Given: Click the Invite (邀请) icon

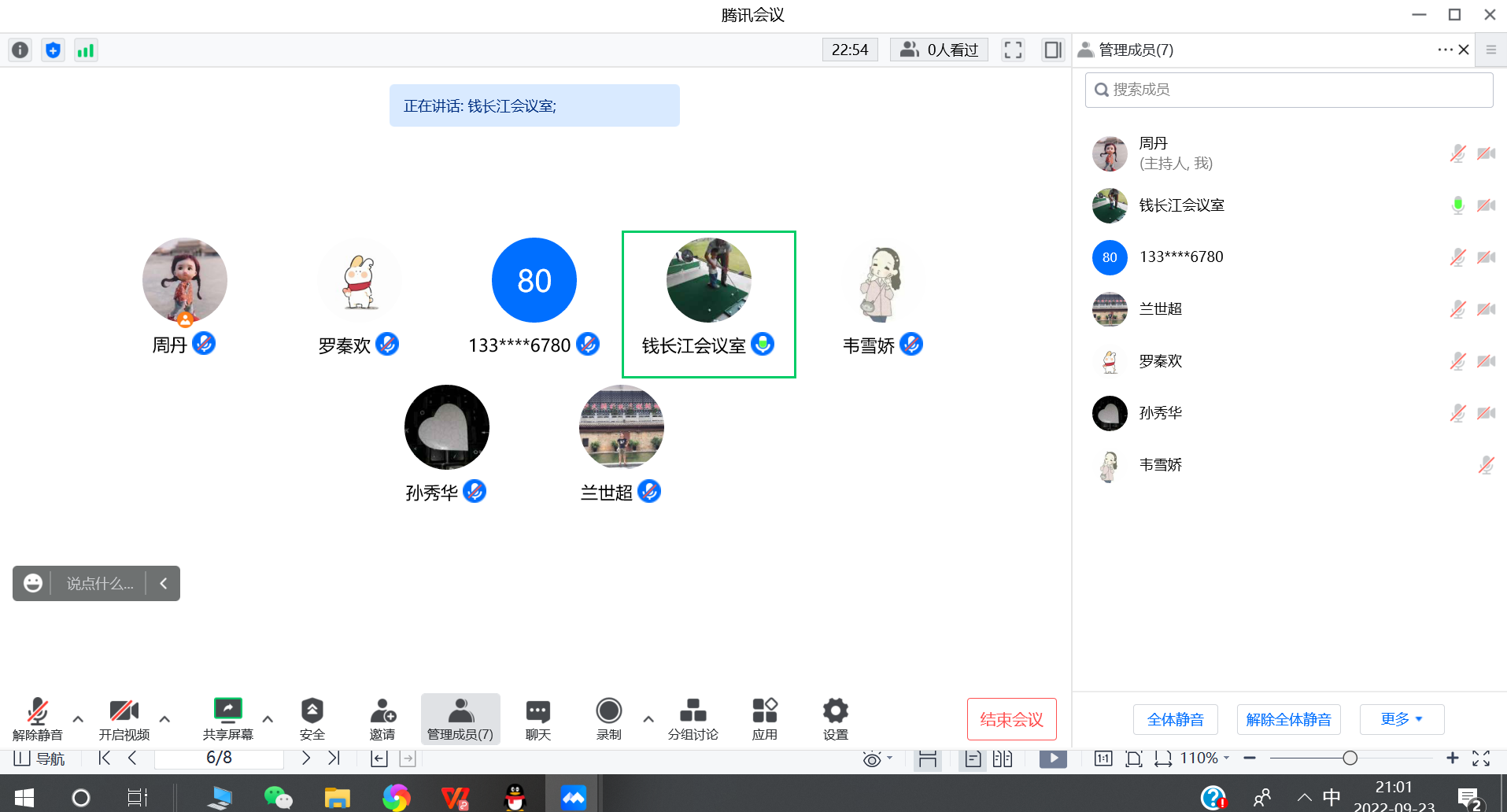Looking at the screenshot, I should click(x=382, y=718).
